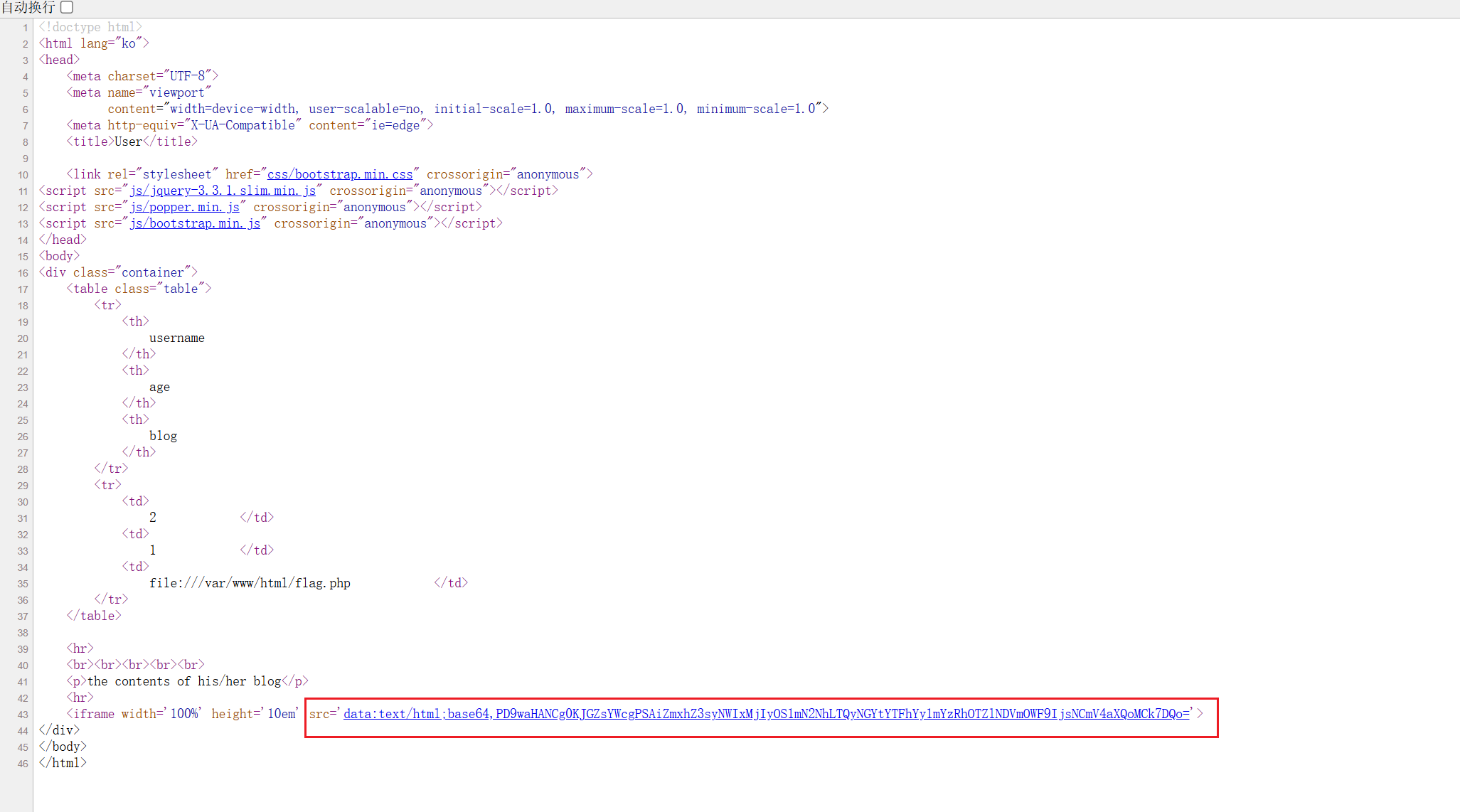This screenshot has width=1460, height=812.
Task: Click the 'username' table header text
Action: 177,338
